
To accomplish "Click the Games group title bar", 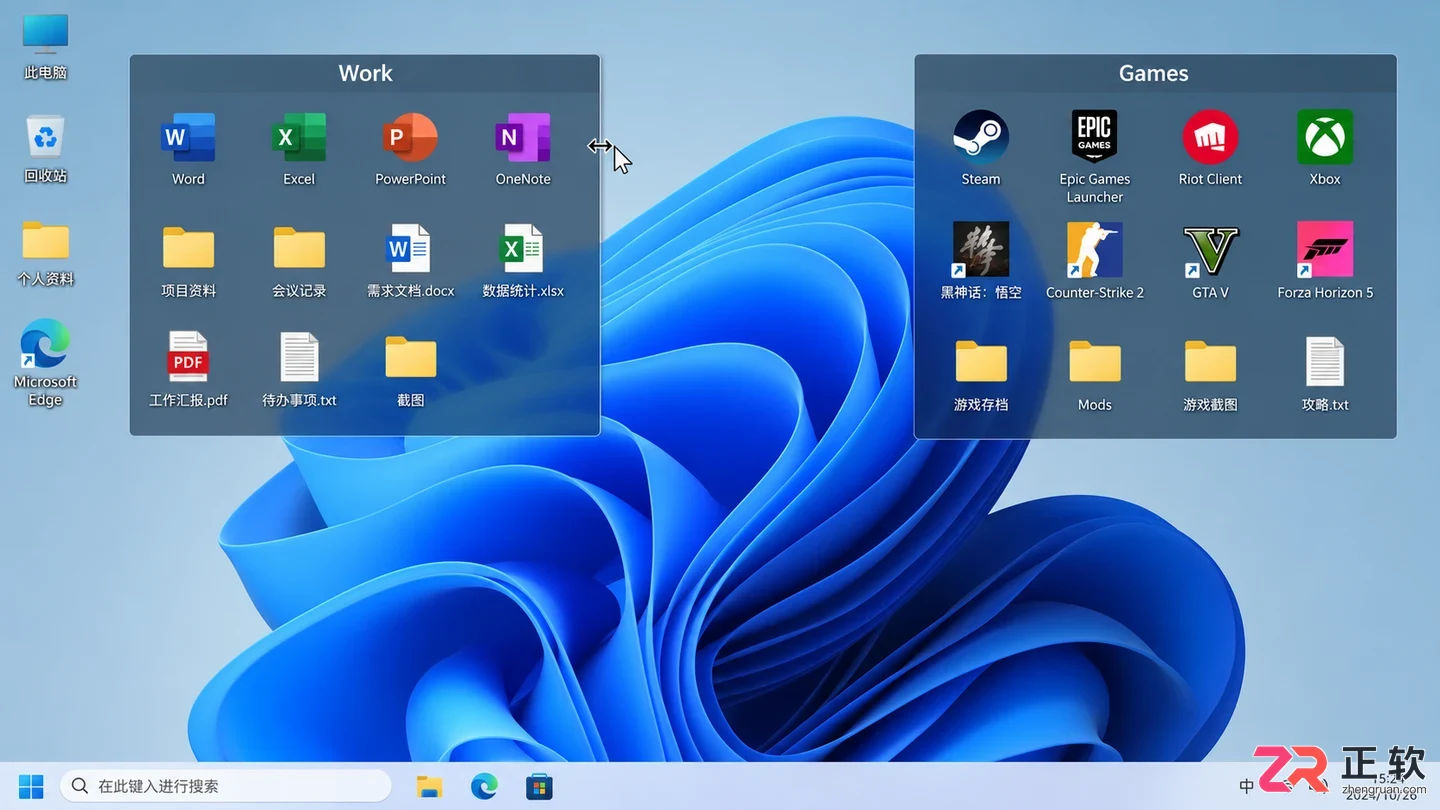I will (1155, 73).
